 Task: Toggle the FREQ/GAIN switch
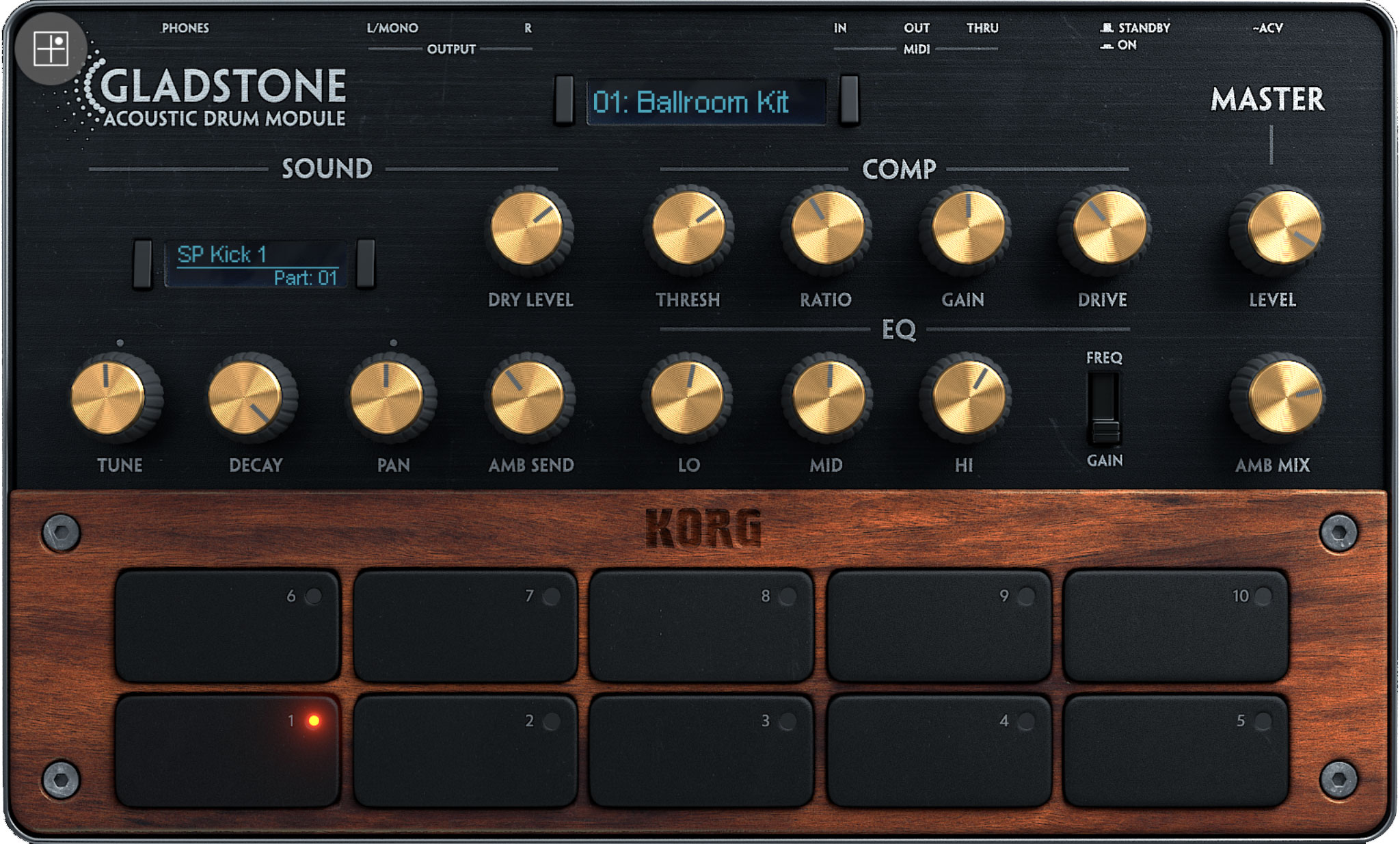(x=1104, y=409)
